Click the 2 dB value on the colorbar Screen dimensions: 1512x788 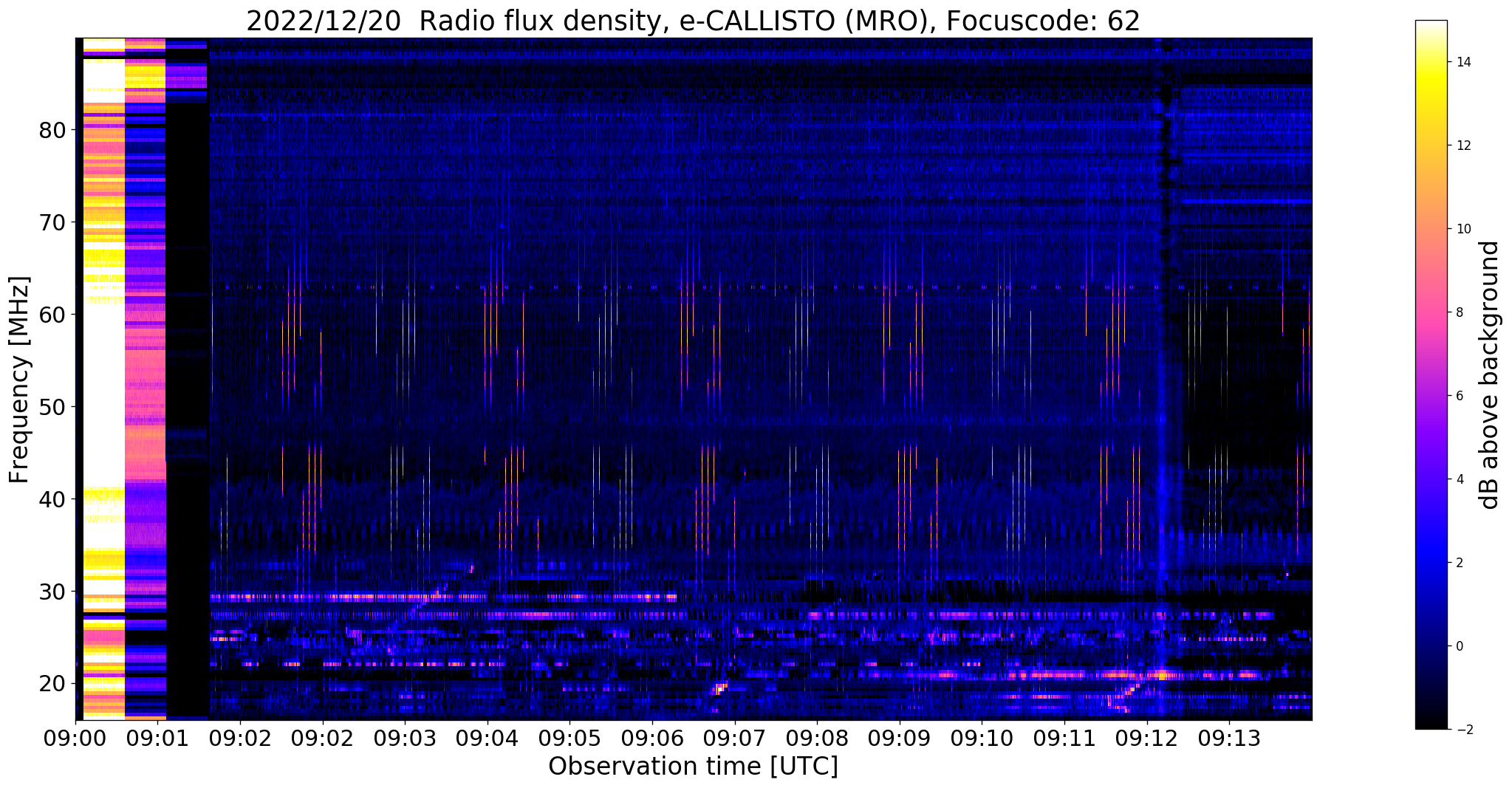click(1459, 563)
